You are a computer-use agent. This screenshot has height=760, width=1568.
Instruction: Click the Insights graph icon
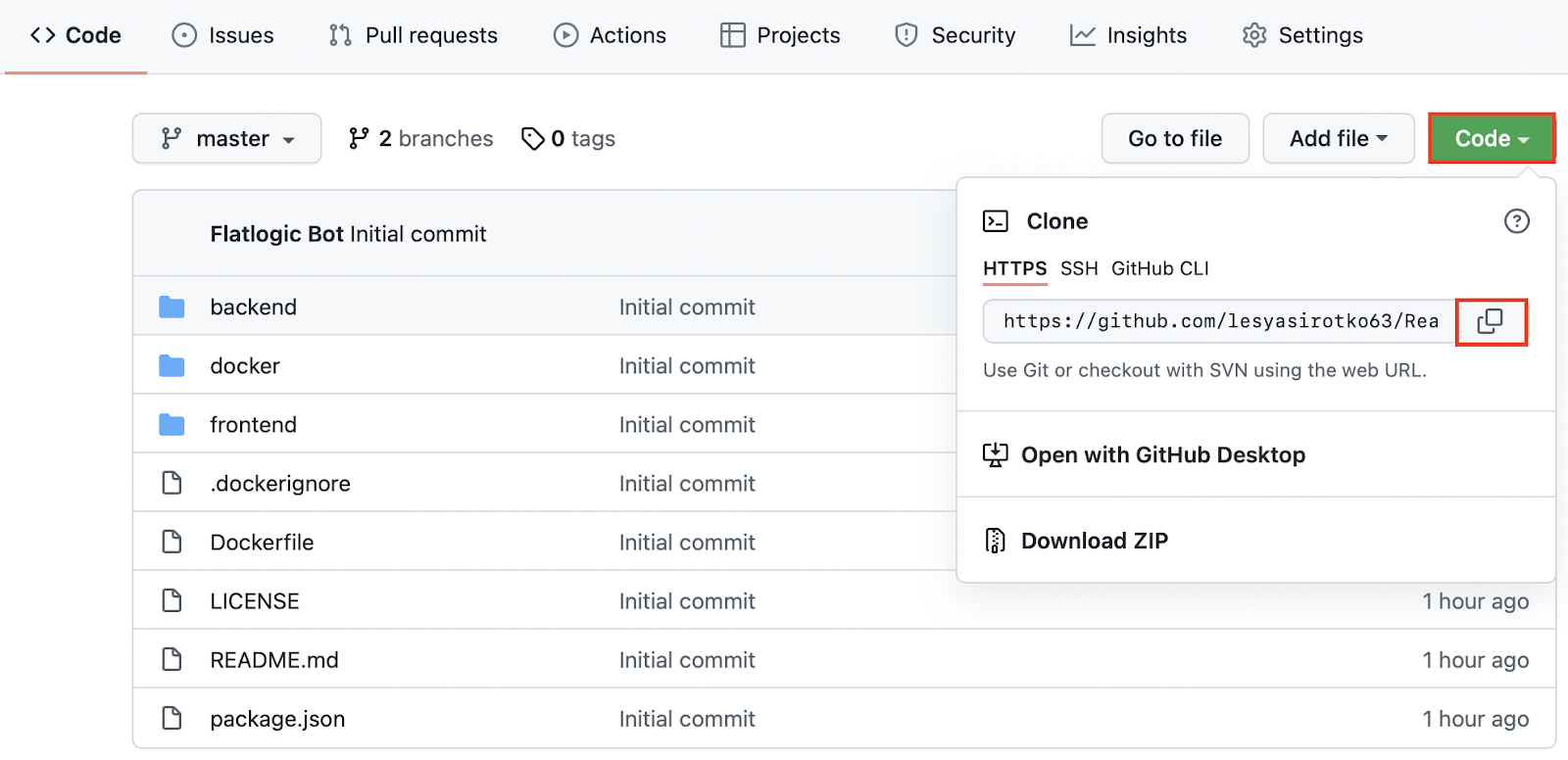click(1083, 35)
